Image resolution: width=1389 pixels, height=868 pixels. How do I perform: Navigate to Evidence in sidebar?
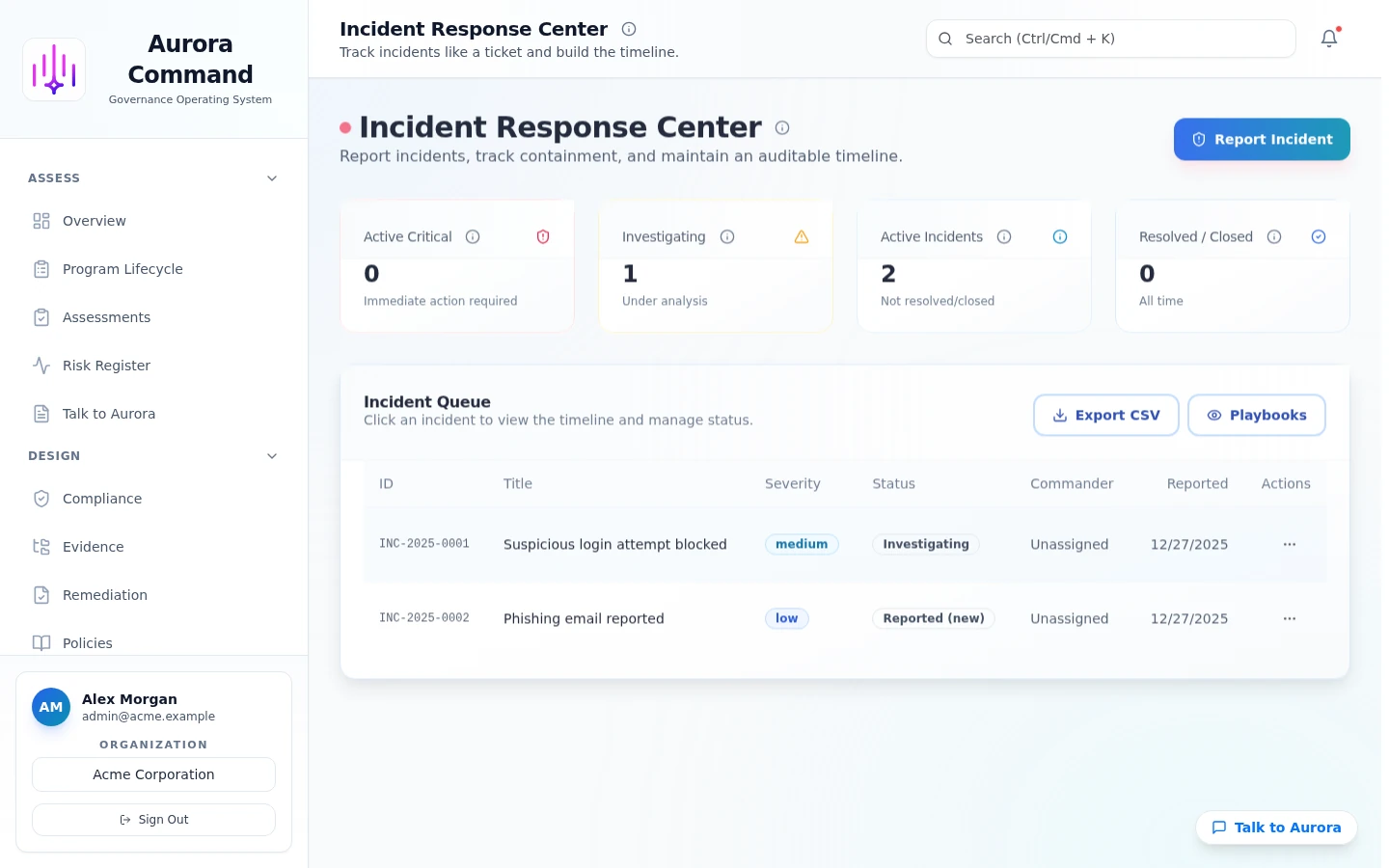(x=93, y=547)
